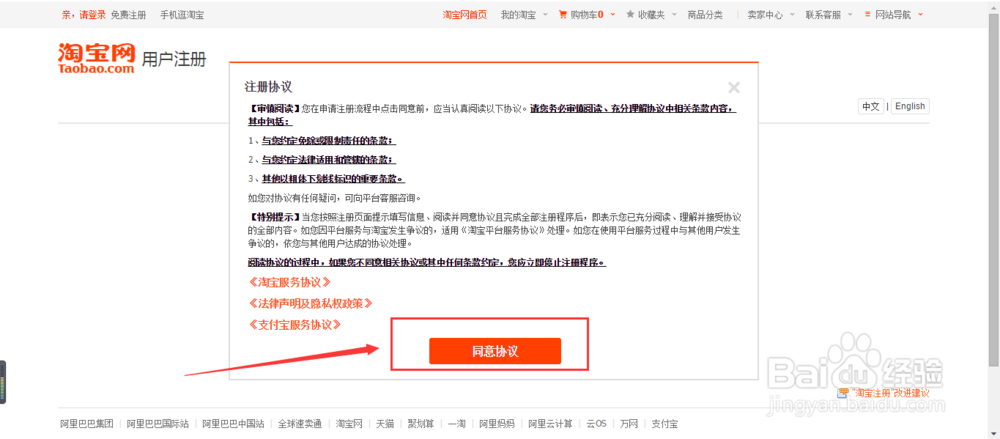Viewport: 1000px width, 439px height.
Task: Click the 用户注册 page heading
Action: click(174, 60)
